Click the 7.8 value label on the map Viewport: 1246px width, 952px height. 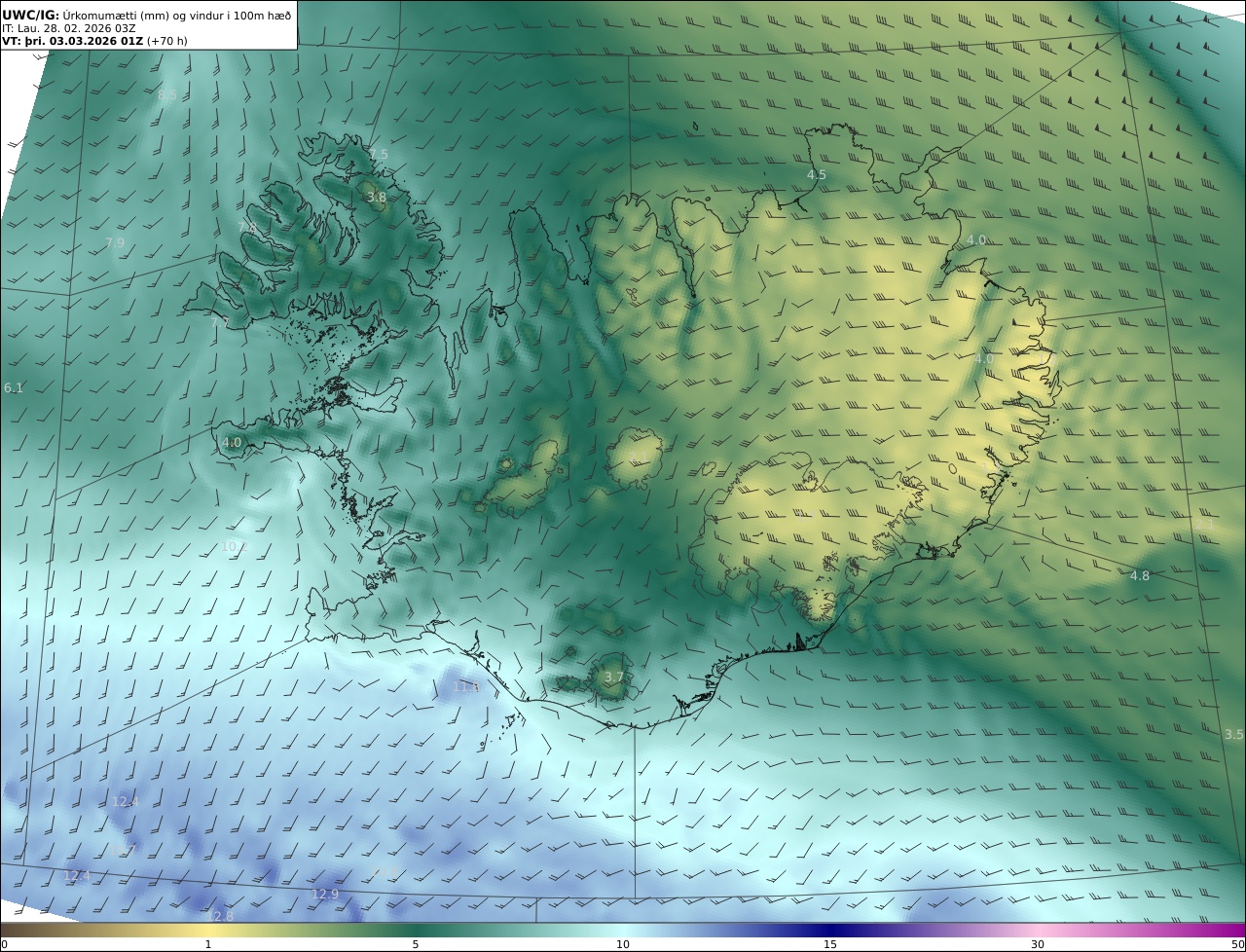[247, 227]
